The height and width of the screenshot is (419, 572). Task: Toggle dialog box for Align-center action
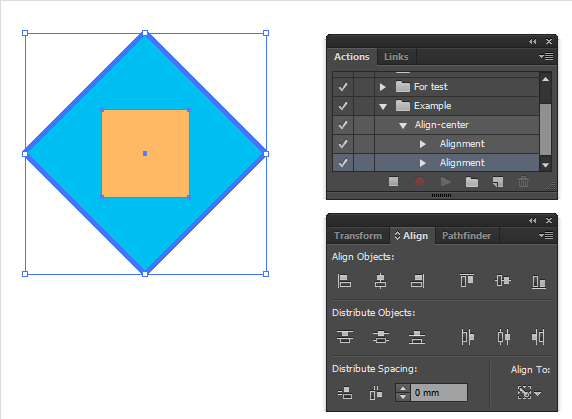click(364, 125)
